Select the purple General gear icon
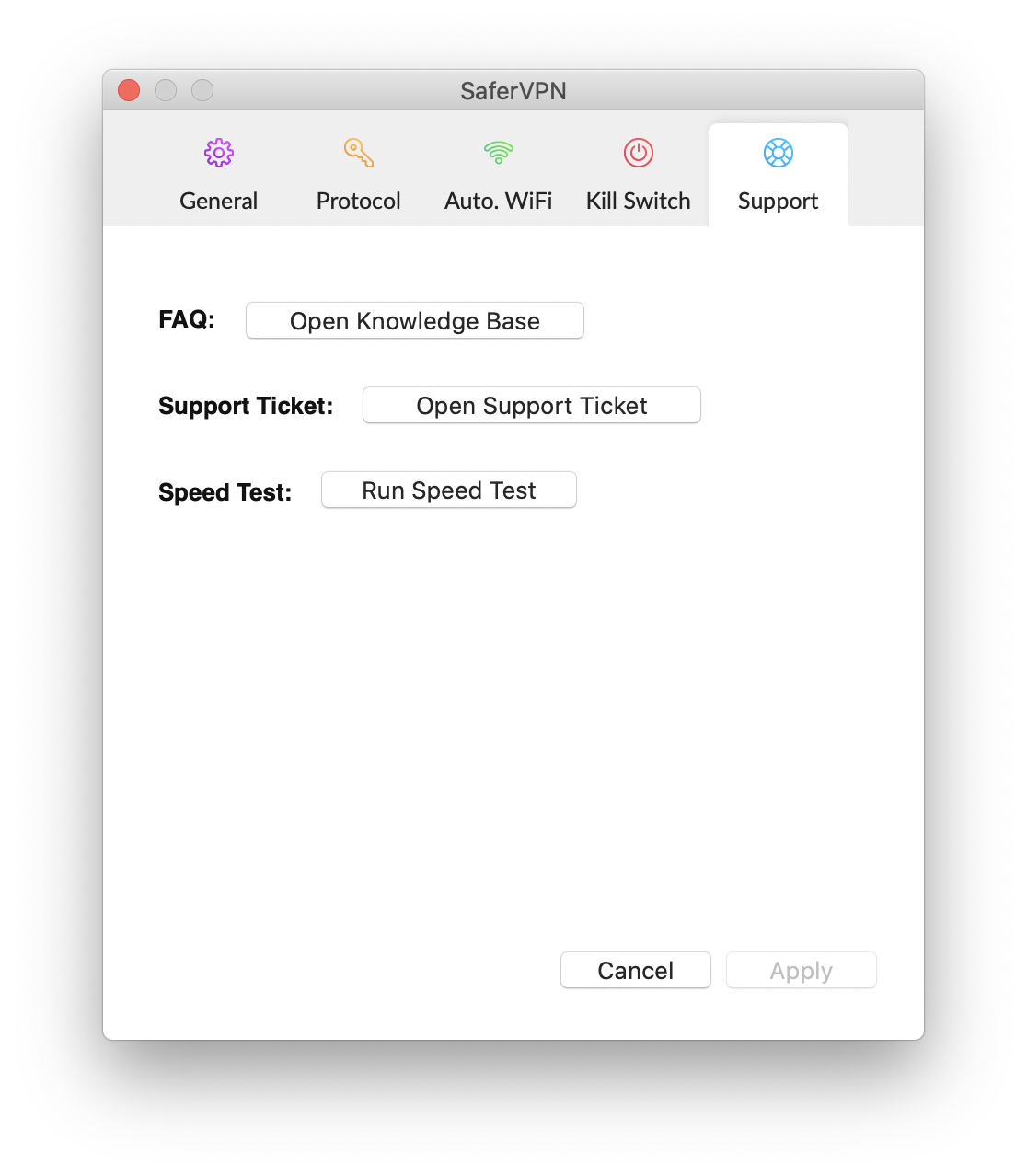Image resolution: width=1027 pixels, height=1176 pixels. point(219,153)
